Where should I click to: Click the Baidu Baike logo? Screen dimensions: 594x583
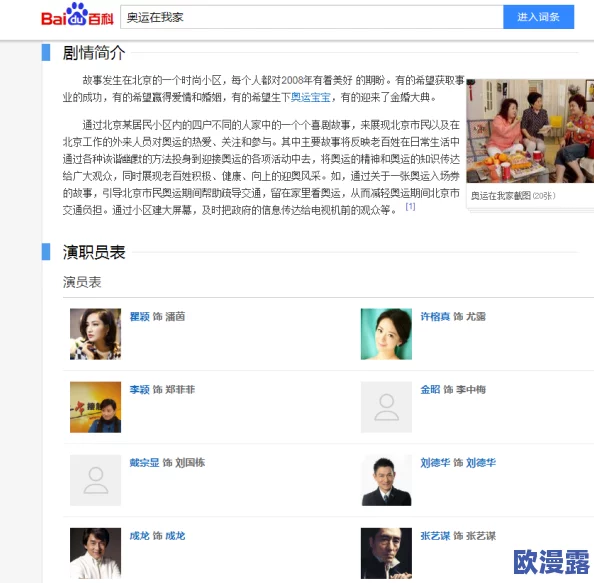tap(77, 15)
